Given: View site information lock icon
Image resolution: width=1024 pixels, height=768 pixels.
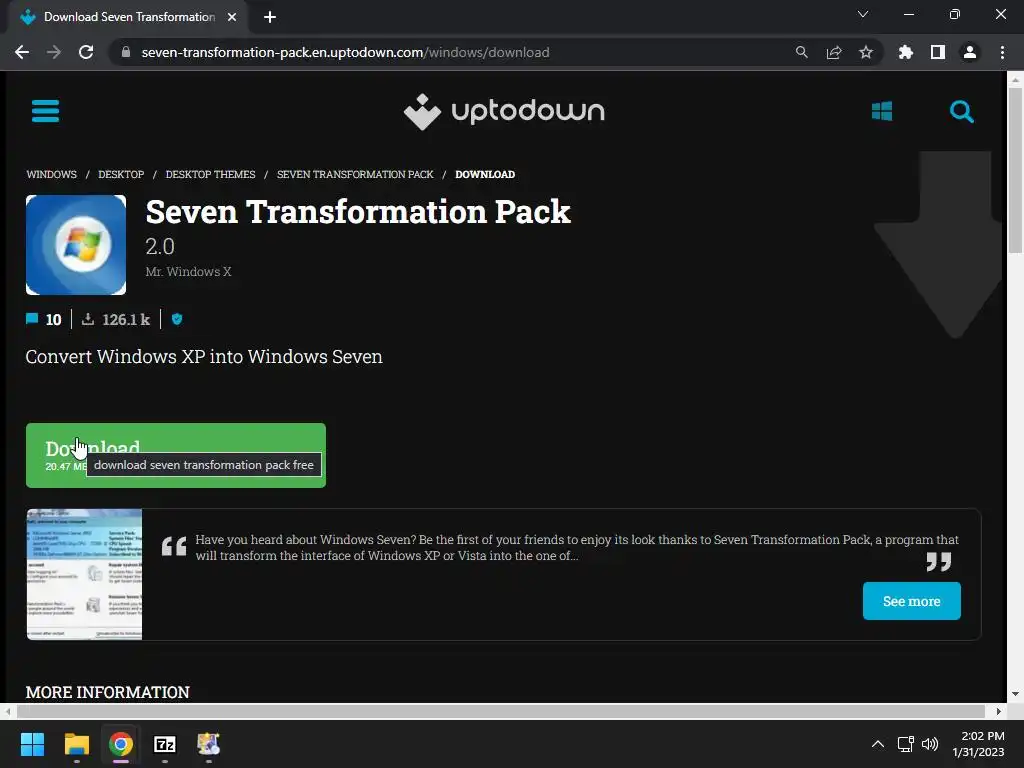Looking at the screenshot, I should click(126, 52).
